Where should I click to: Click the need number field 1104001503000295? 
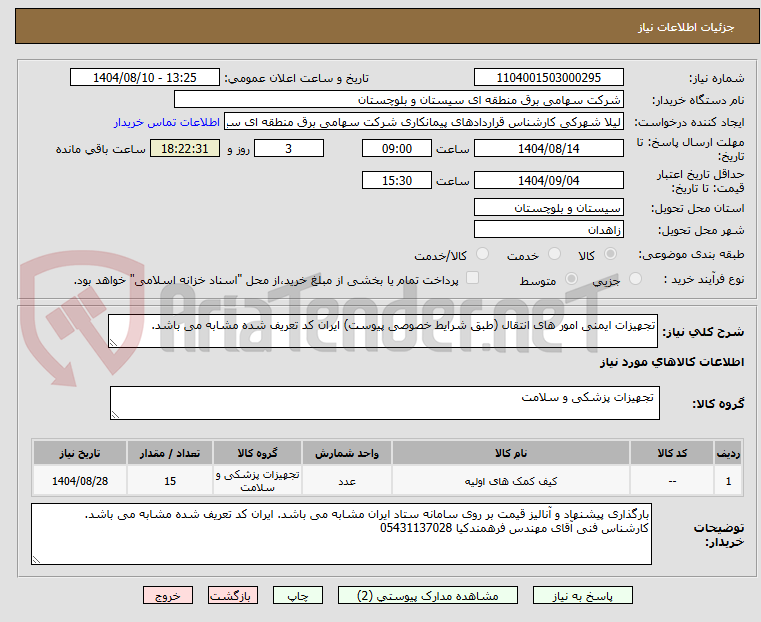click(x=548, y=78)
